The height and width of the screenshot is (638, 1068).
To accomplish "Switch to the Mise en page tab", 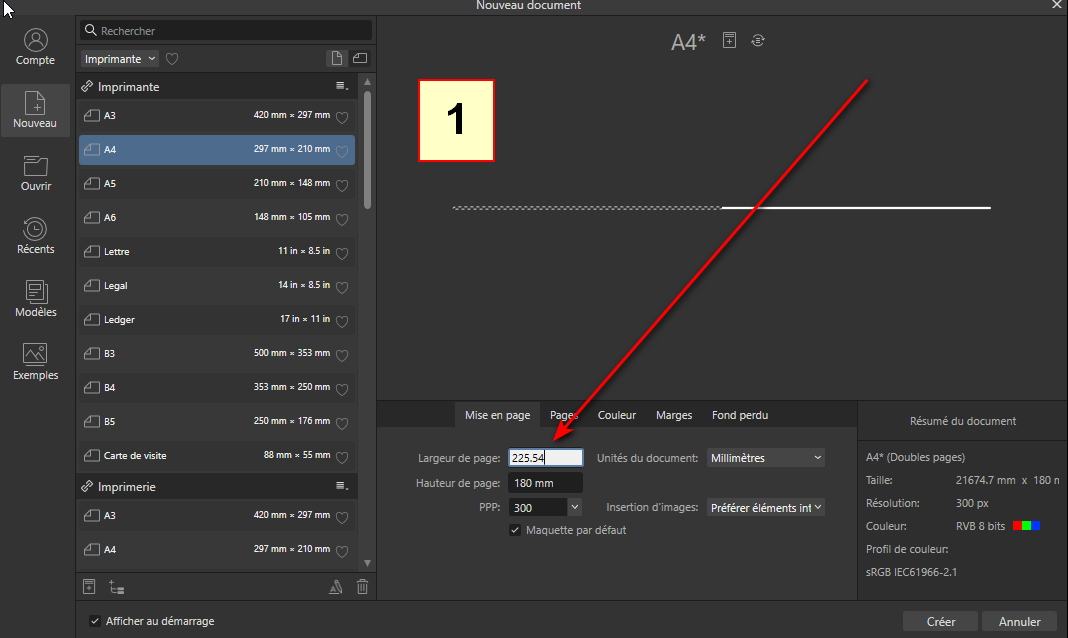I will (x=497, y=415).
